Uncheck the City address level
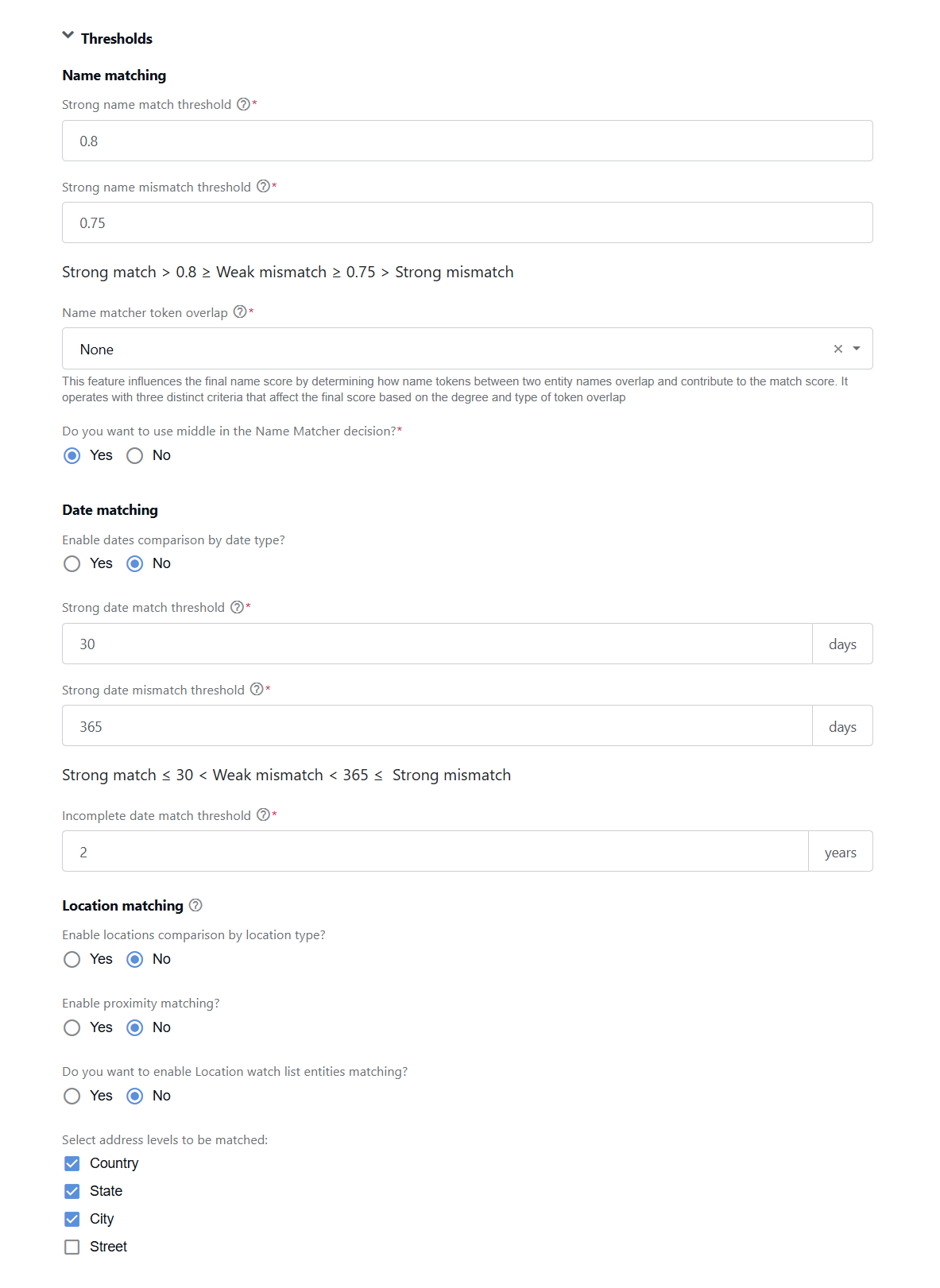Viewport: 940px width, 1288px height. click(x=72, y=1219)
